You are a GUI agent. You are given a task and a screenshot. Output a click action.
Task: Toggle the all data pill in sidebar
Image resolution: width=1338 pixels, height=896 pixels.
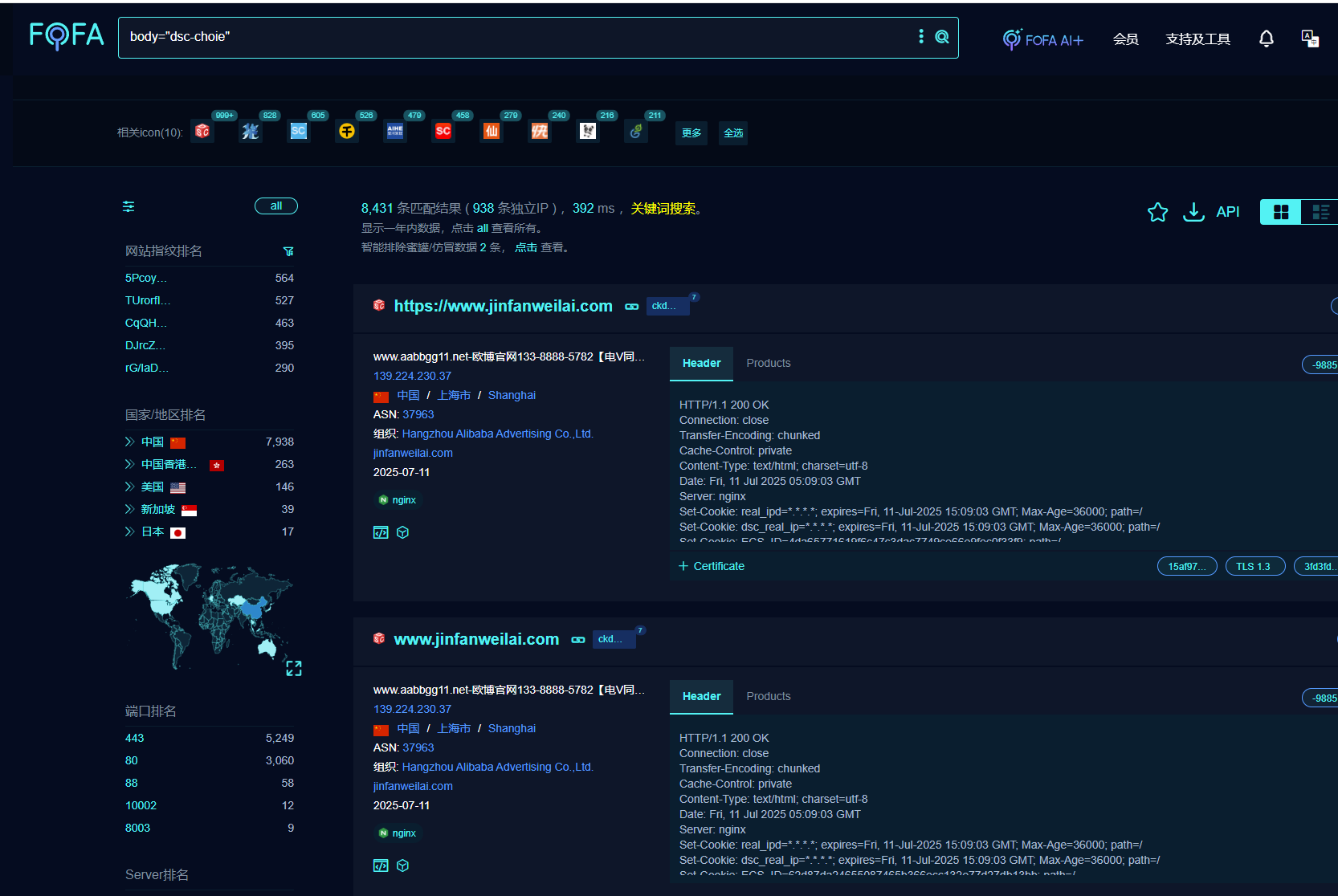tap(276, 206)
